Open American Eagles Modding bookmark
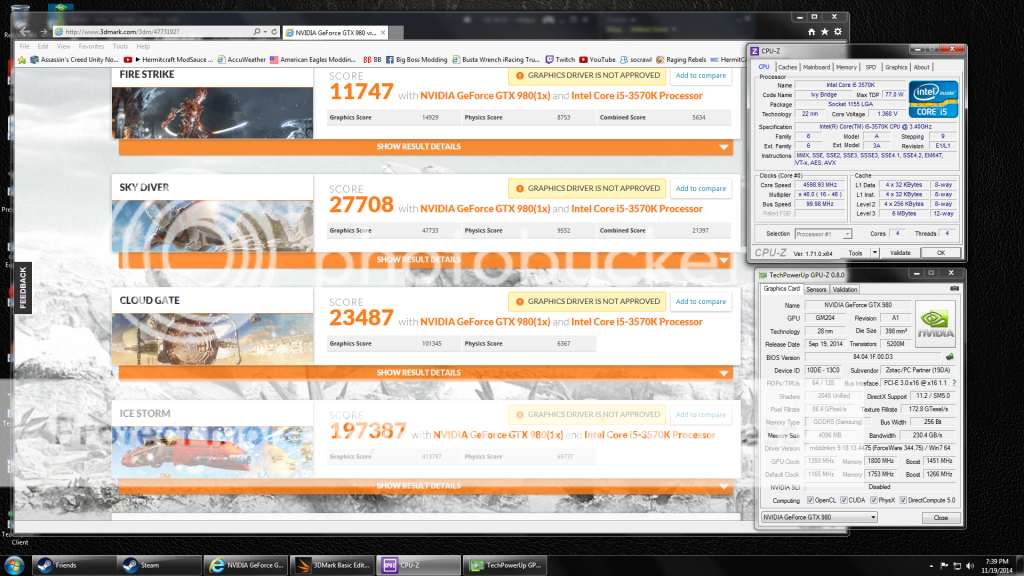1024x576 pixels. pos(313,59)
